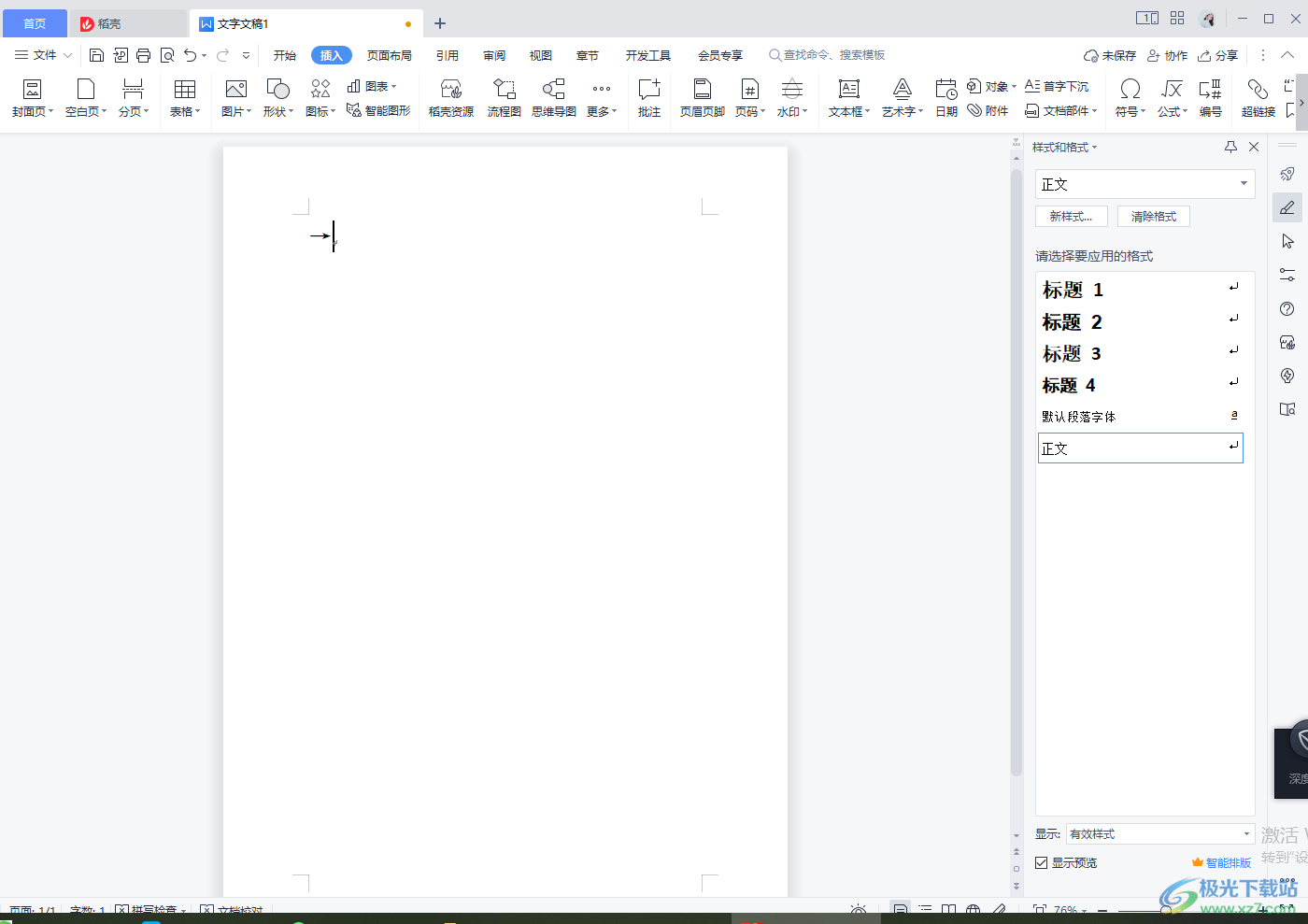Insert a 流程图 flowchart
1308x924 pixels.
(504, 98)
